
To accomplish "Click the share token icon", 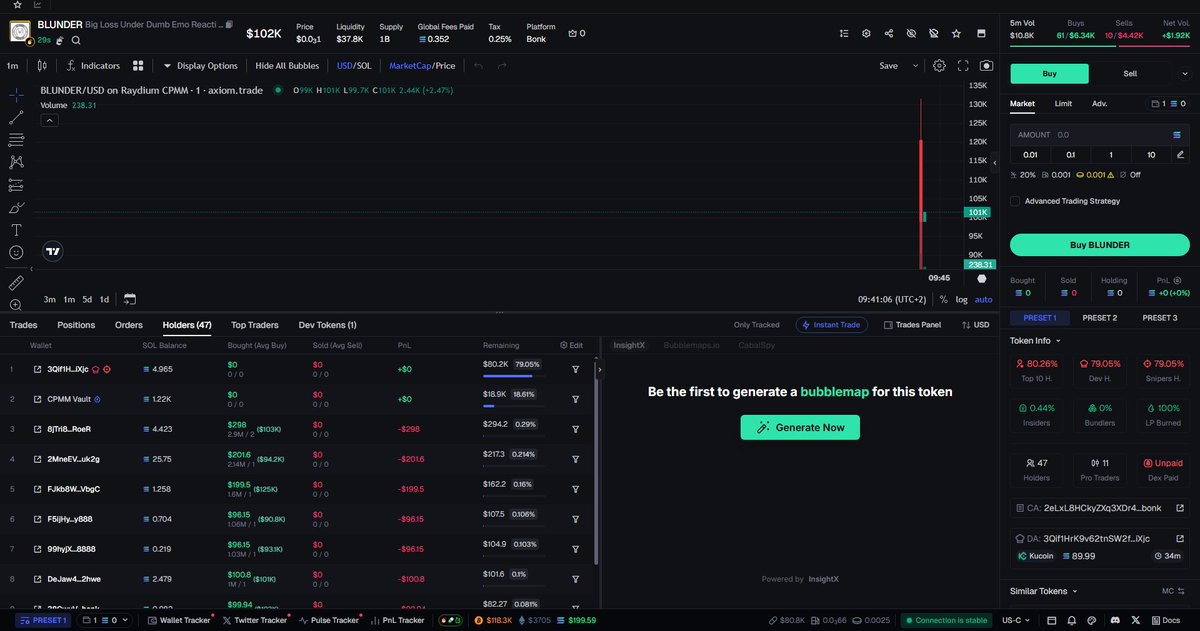I will (889, 33).
